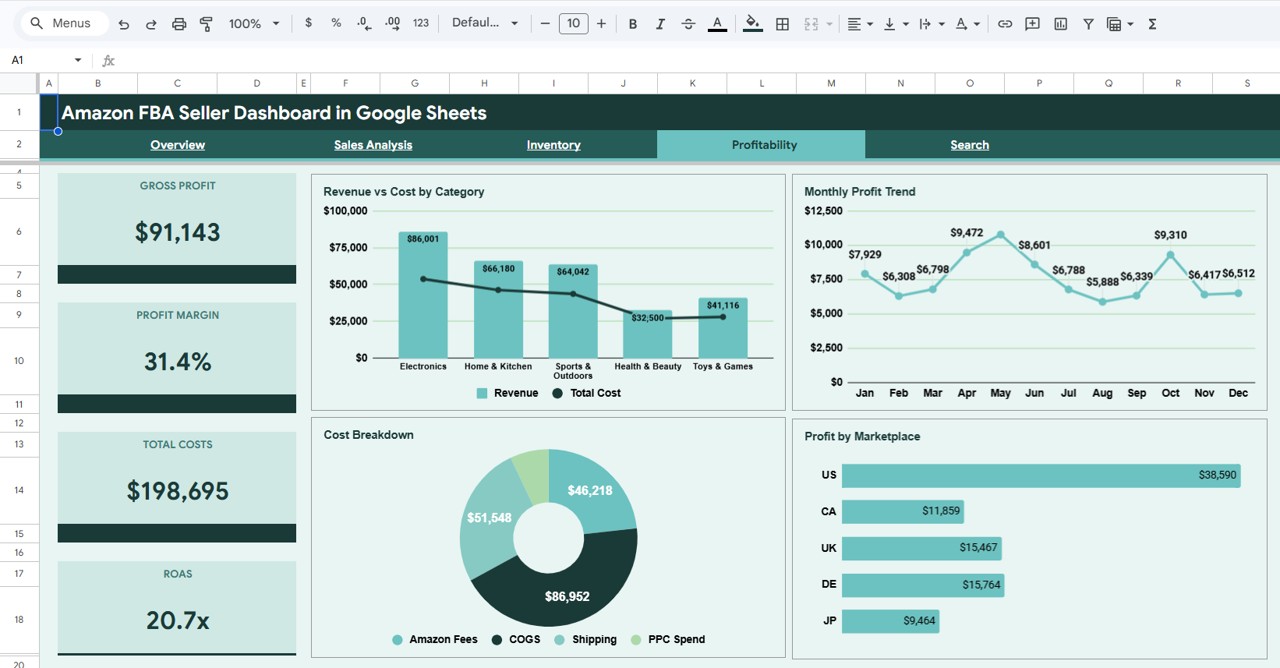Click the Cost Breakdown chart title
The width and height of the screenshot is (1280, 668).
369,435
